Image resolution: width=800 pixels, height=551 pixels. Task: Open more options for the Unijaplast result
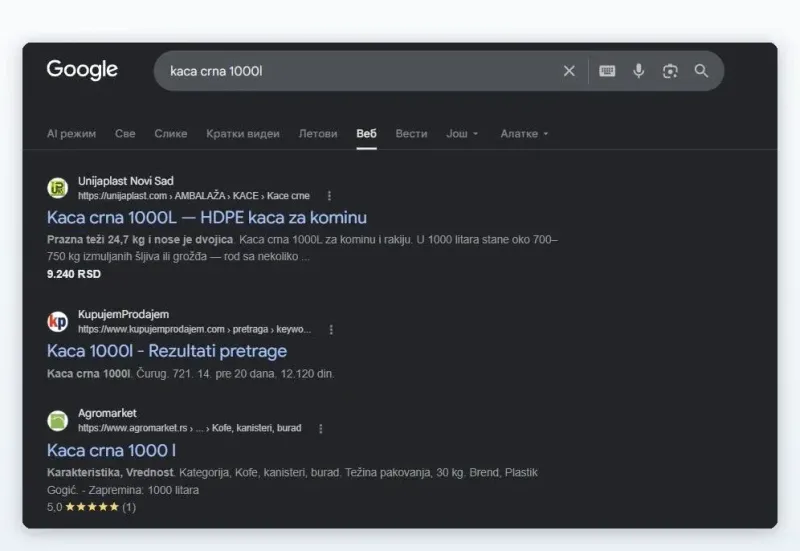point(329,195)
